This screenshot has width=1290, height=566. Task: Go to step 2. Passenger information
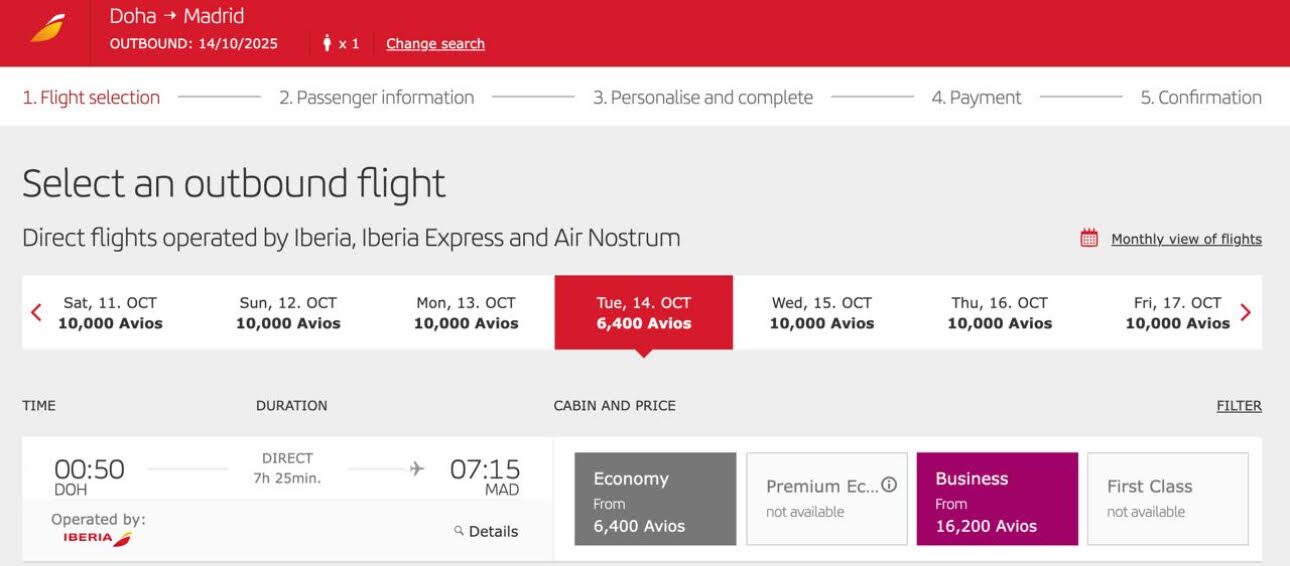pos(376,97)
